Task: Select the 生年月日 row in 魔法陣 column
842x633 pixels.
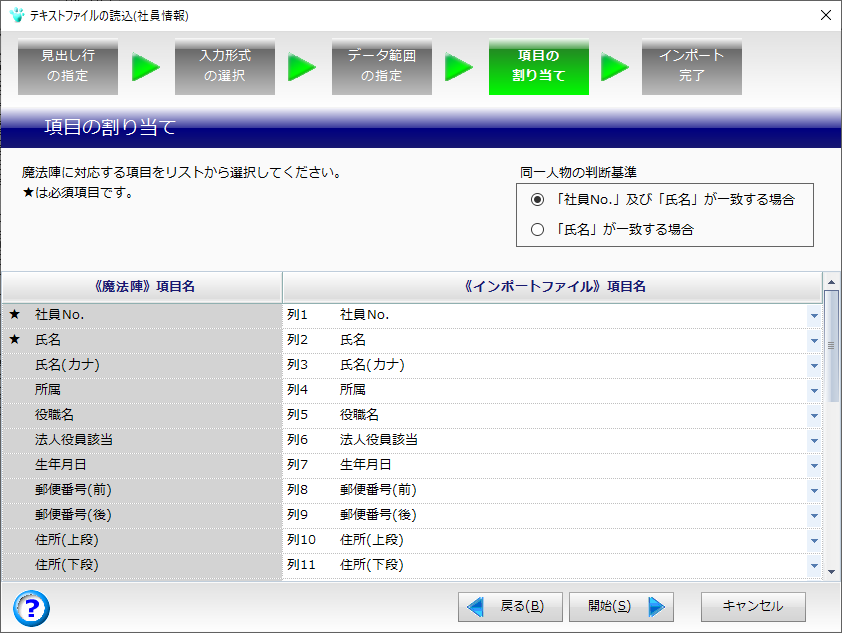Action: [142, 465]
